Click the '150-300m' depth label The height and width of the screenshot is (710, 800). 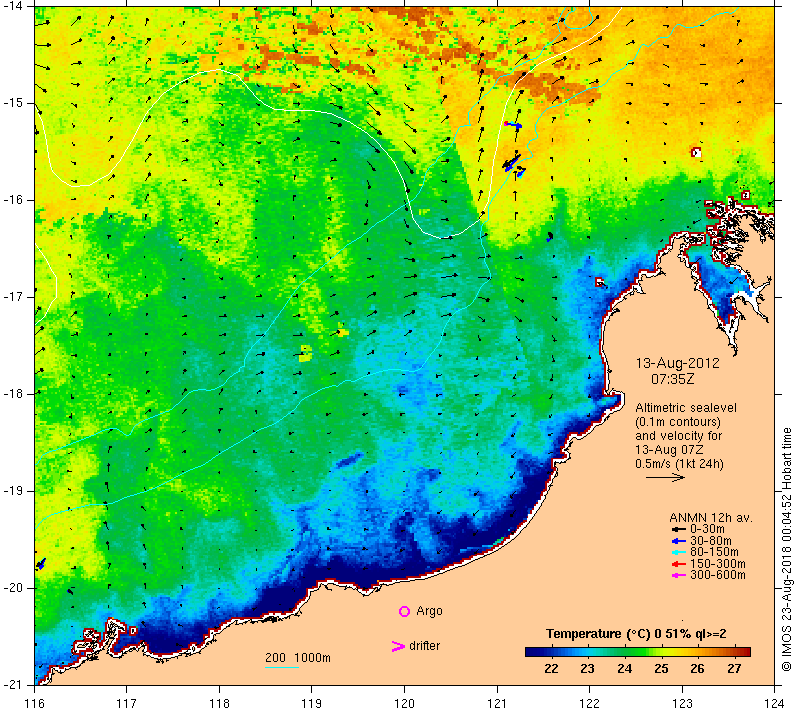tap(718, 564)
